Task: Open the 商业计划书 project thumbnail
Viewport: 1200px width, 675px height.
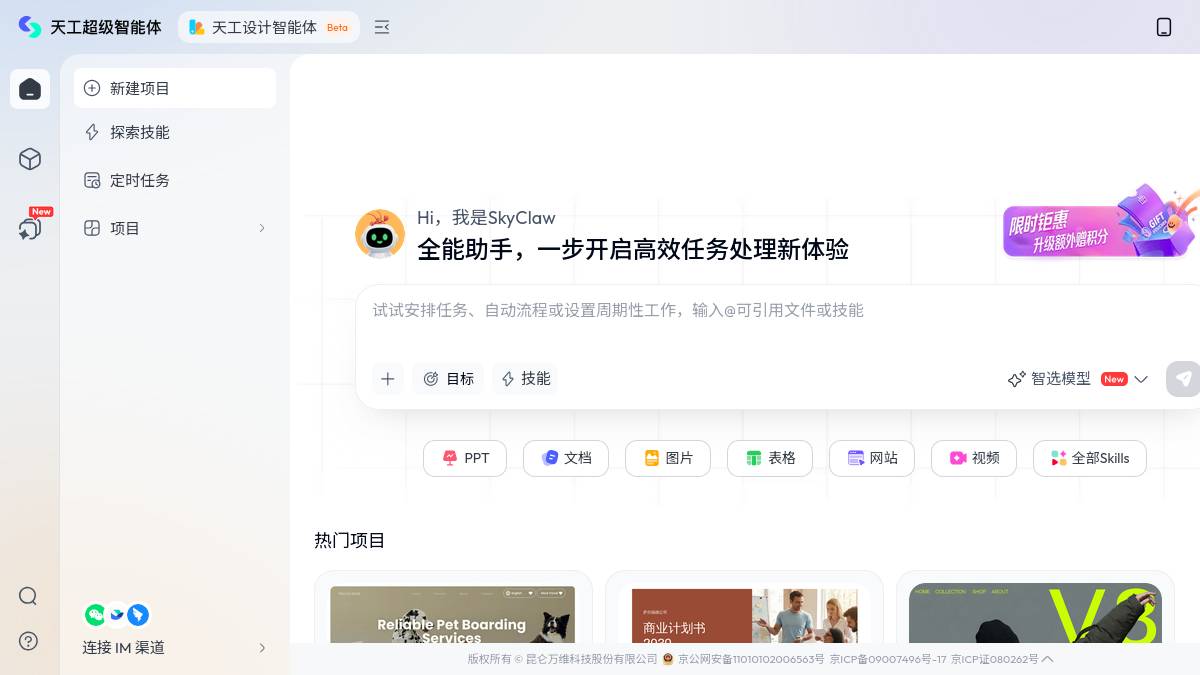Action: [x=745, y=615]
